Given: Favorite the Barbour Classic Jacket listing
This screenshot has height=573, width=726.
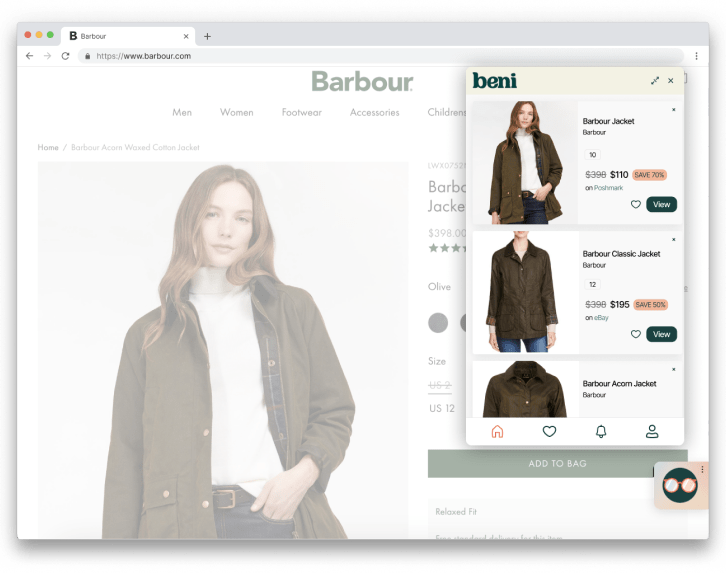Looking at the screenshot, I should [x=635, y=334].
